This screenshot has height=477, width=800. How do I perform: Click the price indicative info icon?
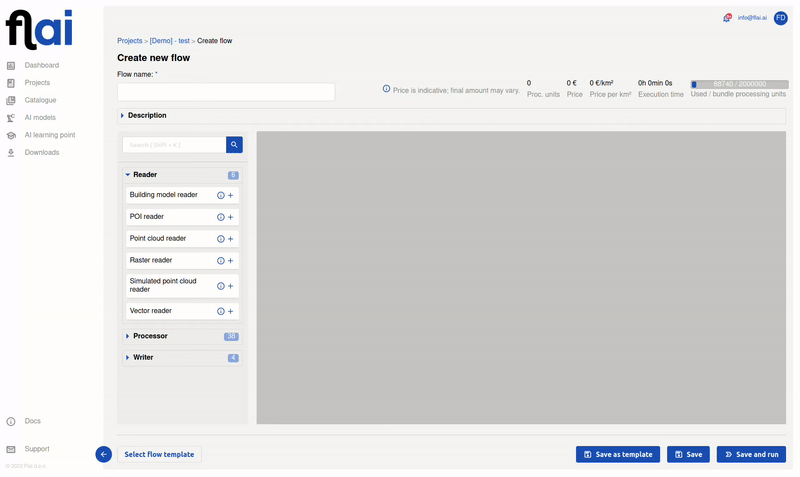point(386,89)
